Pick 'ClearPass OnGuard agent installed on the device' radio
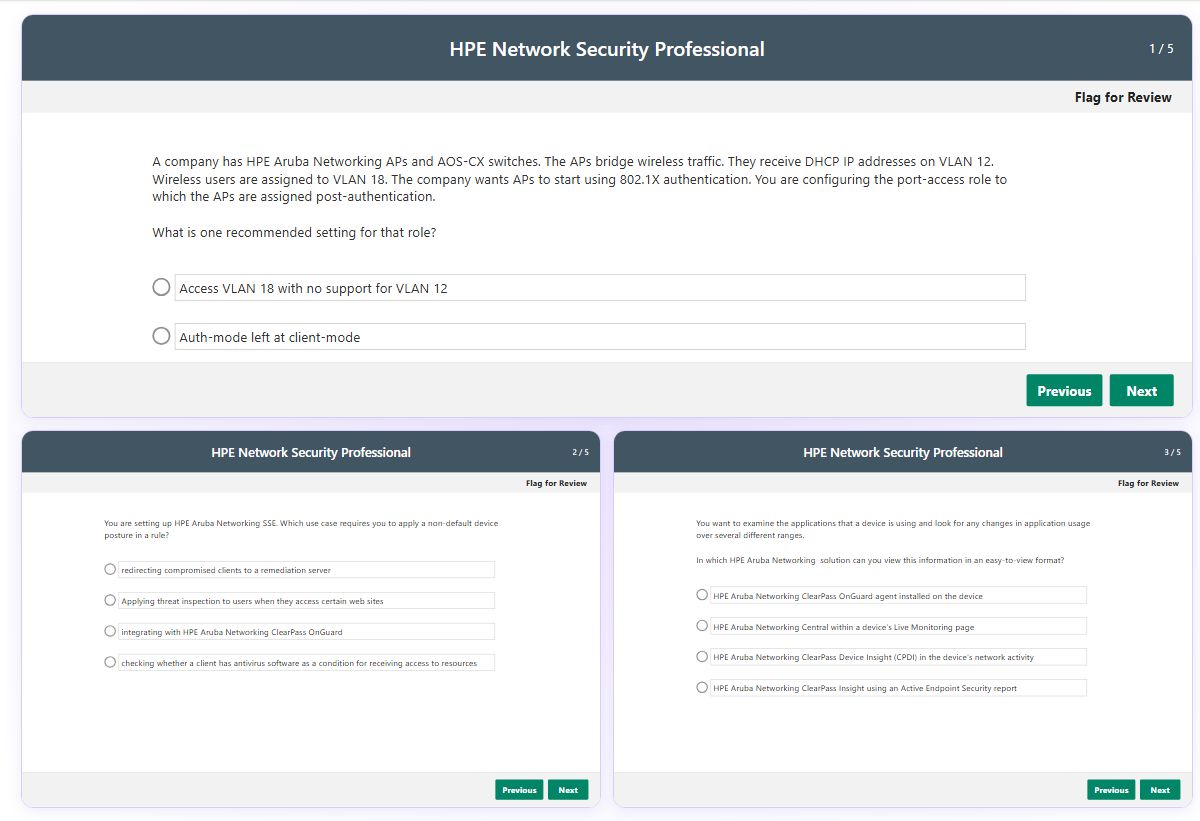1200x821 pixels. [702, 595]
